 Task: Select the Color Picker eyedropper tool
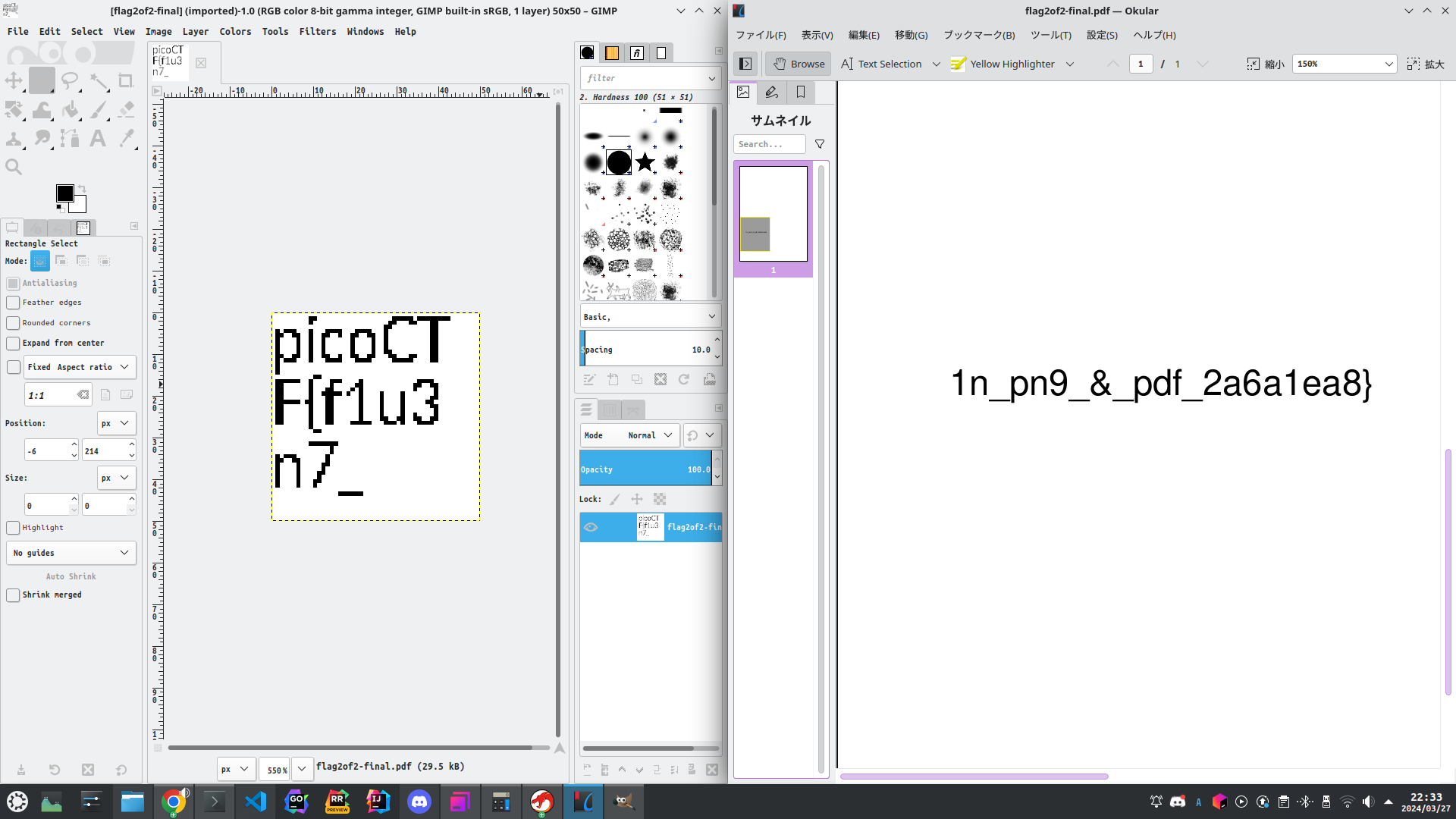pos(127,138)
